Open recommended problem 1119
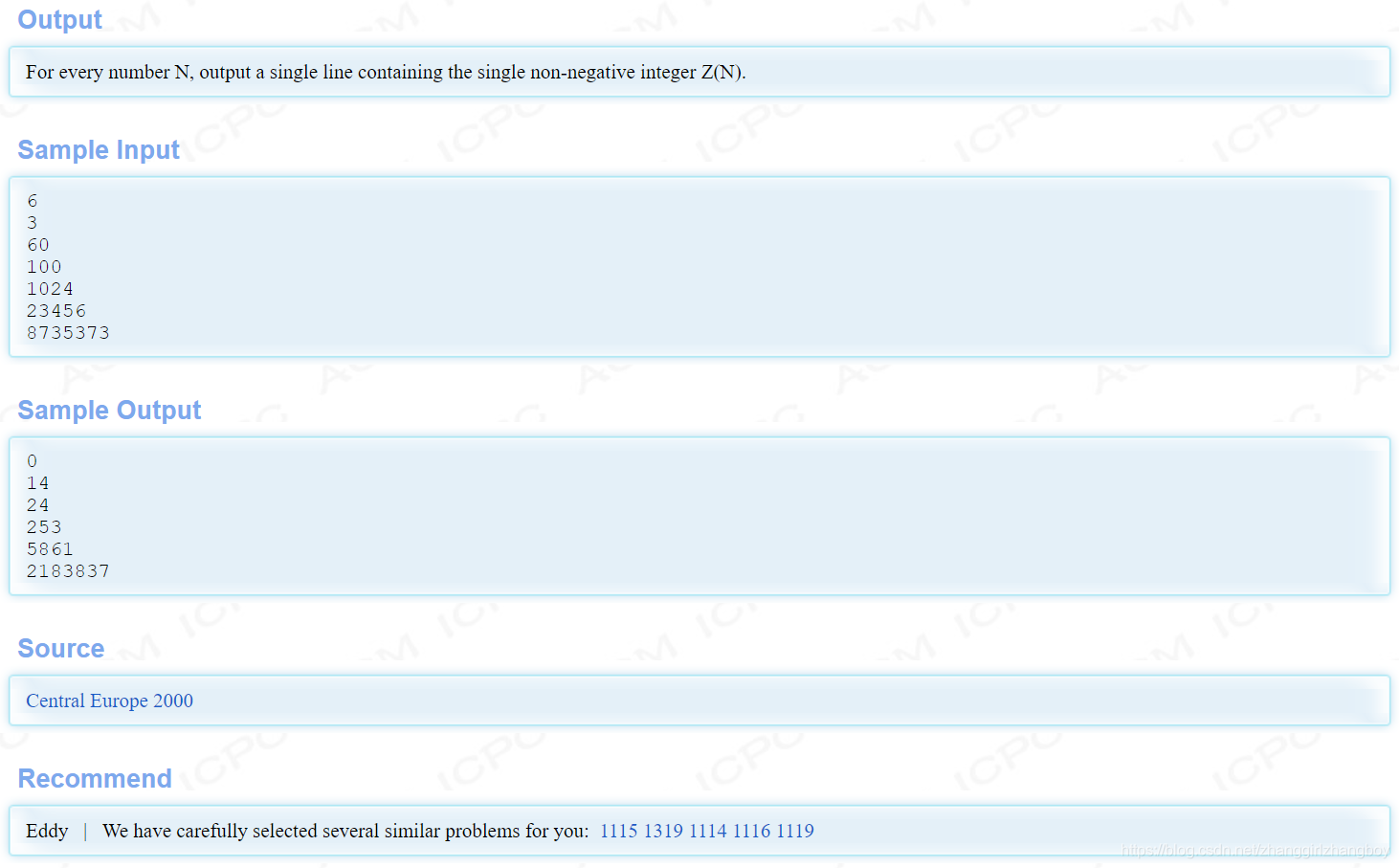The height and width of the screenshot is (868, 1399). pyautogui.click(x=795, y=831)
